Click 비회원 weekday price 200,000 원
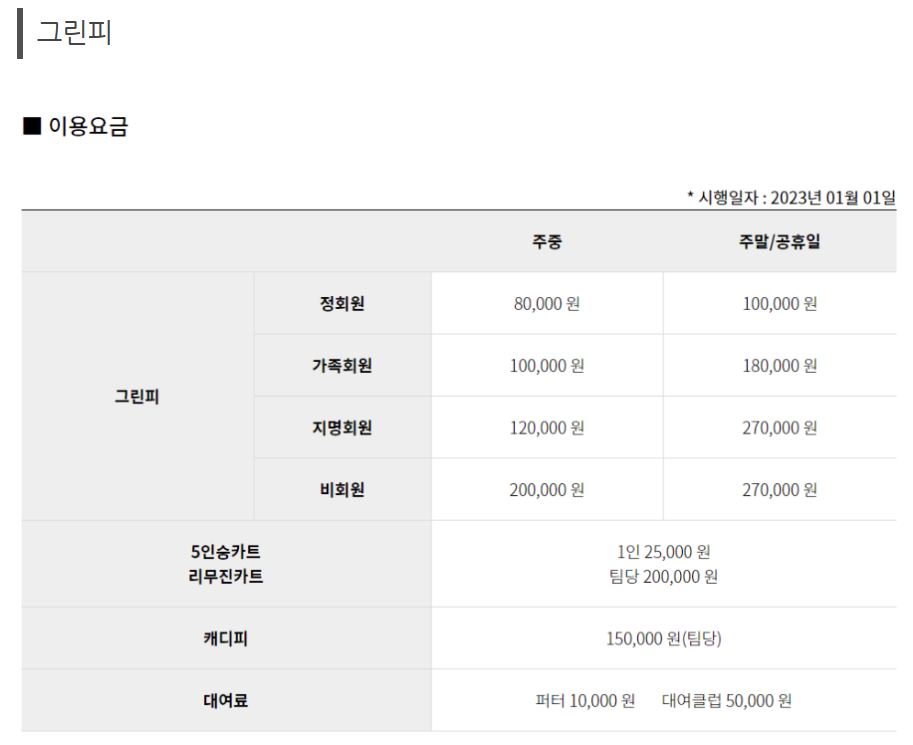The height and width of the screenshot is (745, 913). (547, 490)
